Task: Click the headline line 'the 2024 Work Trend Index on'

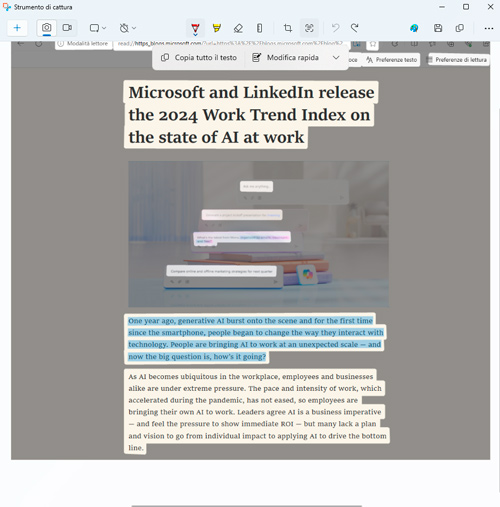Action: point(249,115)
